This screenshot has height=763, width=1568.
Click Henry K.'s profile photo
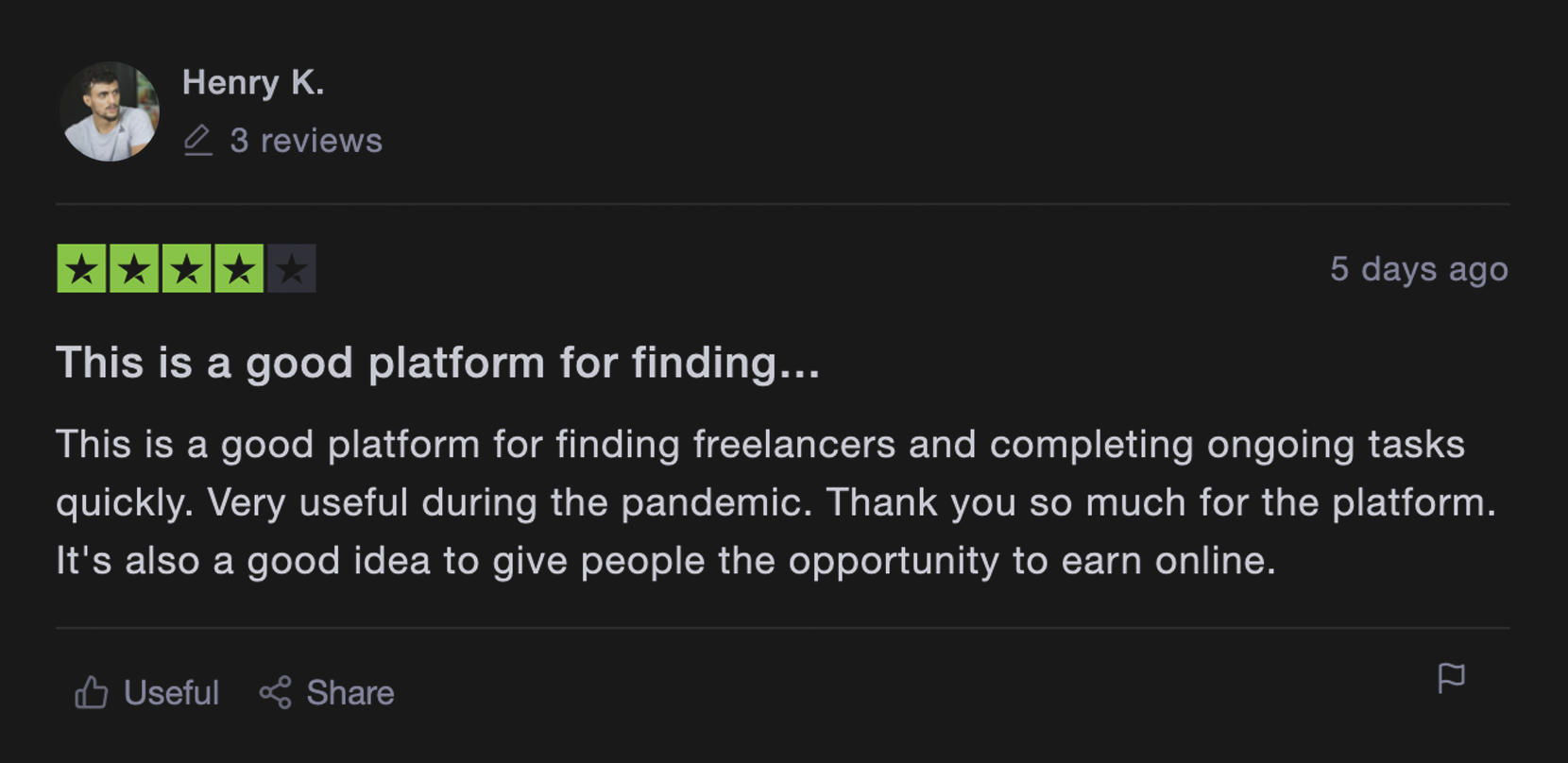[110, 111]
